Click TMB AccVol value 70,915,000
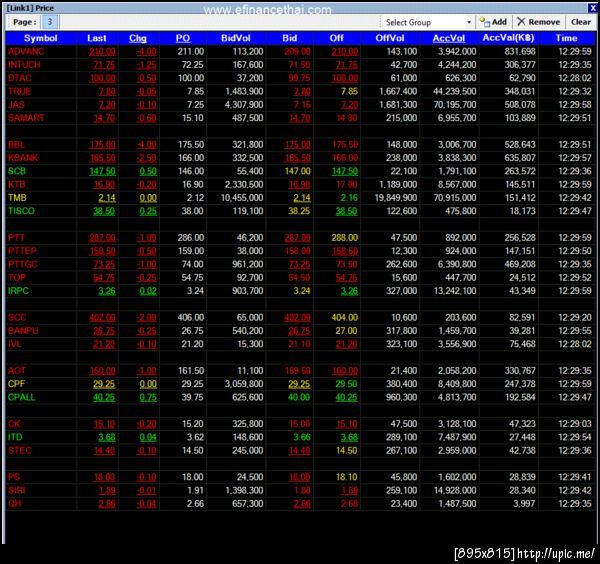Viewport: 600px width, 564px height. point(455,198)
